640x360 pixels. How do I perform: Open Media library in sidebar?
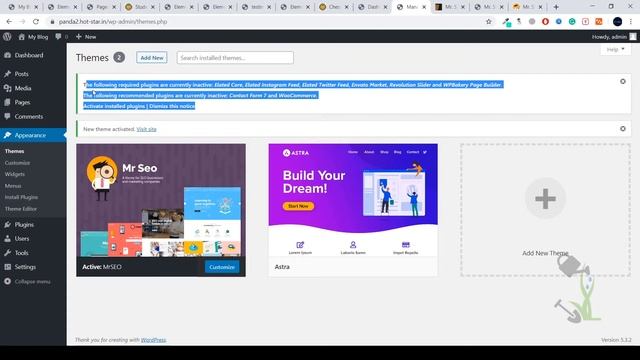point(22,88)
